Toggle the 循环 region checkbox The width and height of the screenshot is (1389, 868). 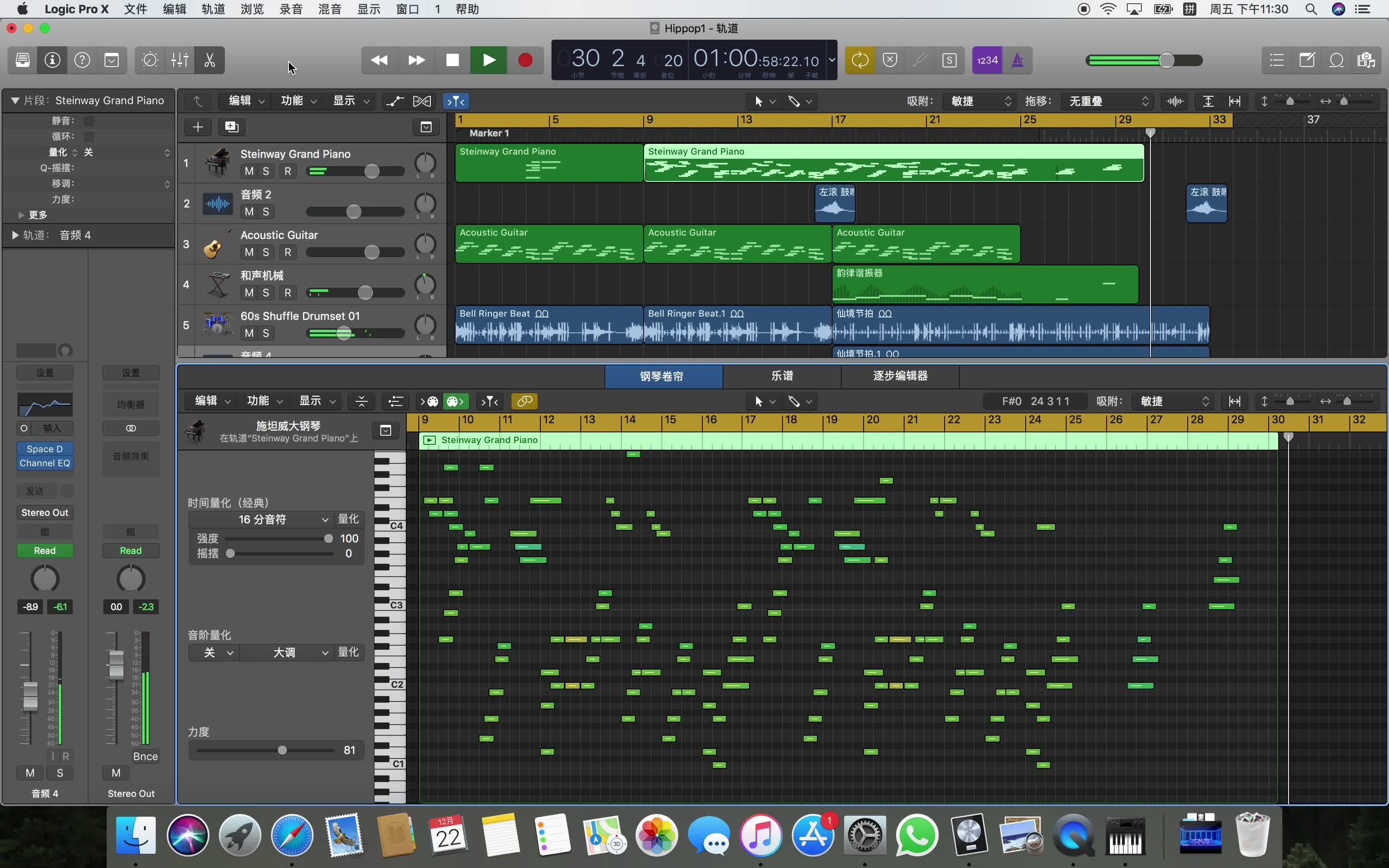click(89, 136)
